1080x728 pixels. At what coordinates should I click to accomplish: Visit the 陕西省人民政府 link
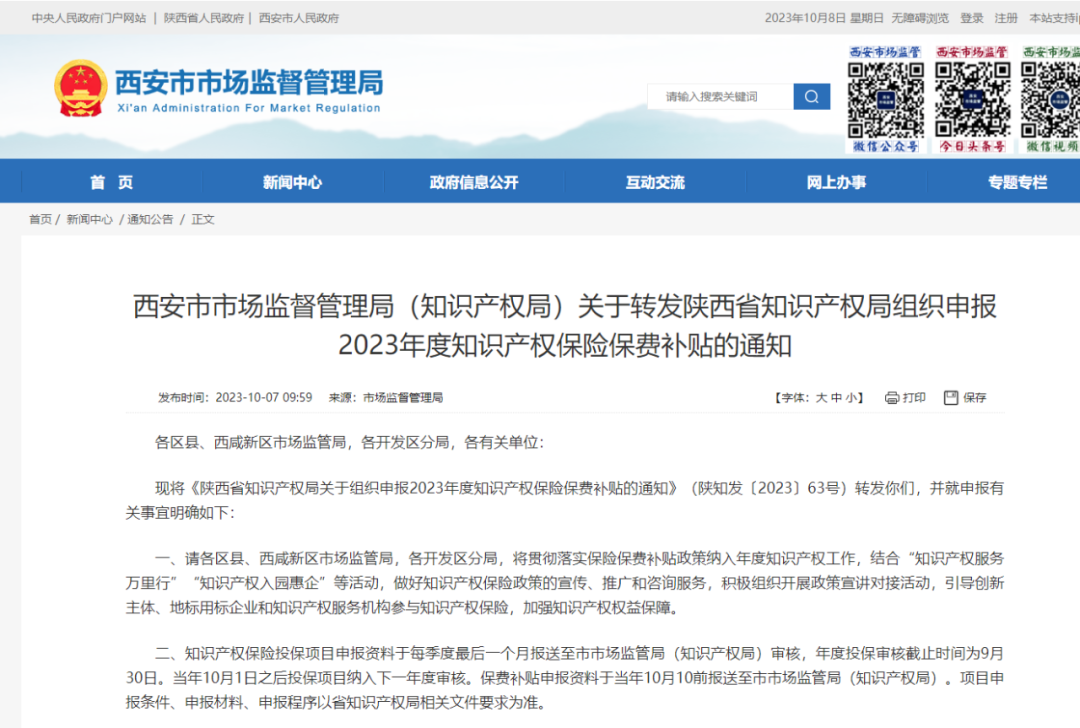coord(203,17)
